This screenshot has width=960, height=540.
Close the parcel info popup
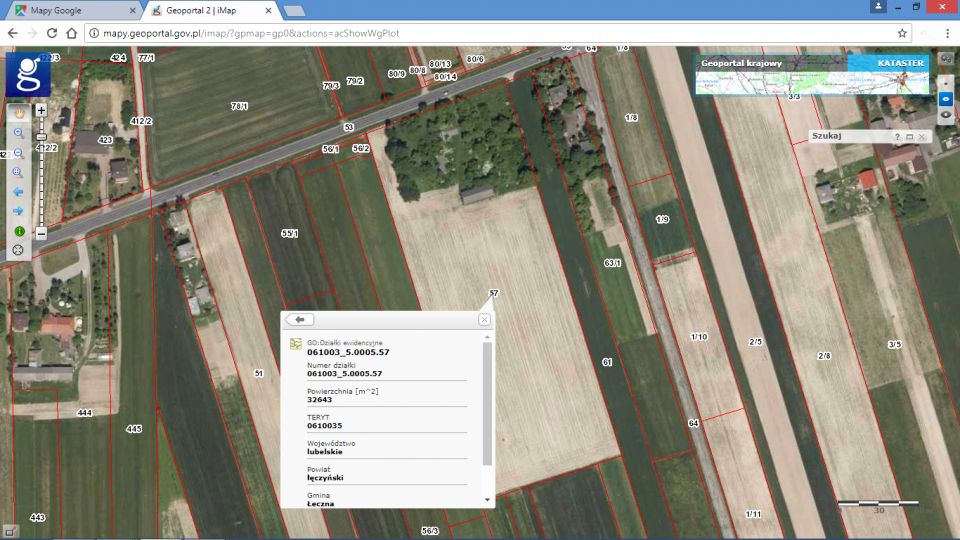(484, 320)
